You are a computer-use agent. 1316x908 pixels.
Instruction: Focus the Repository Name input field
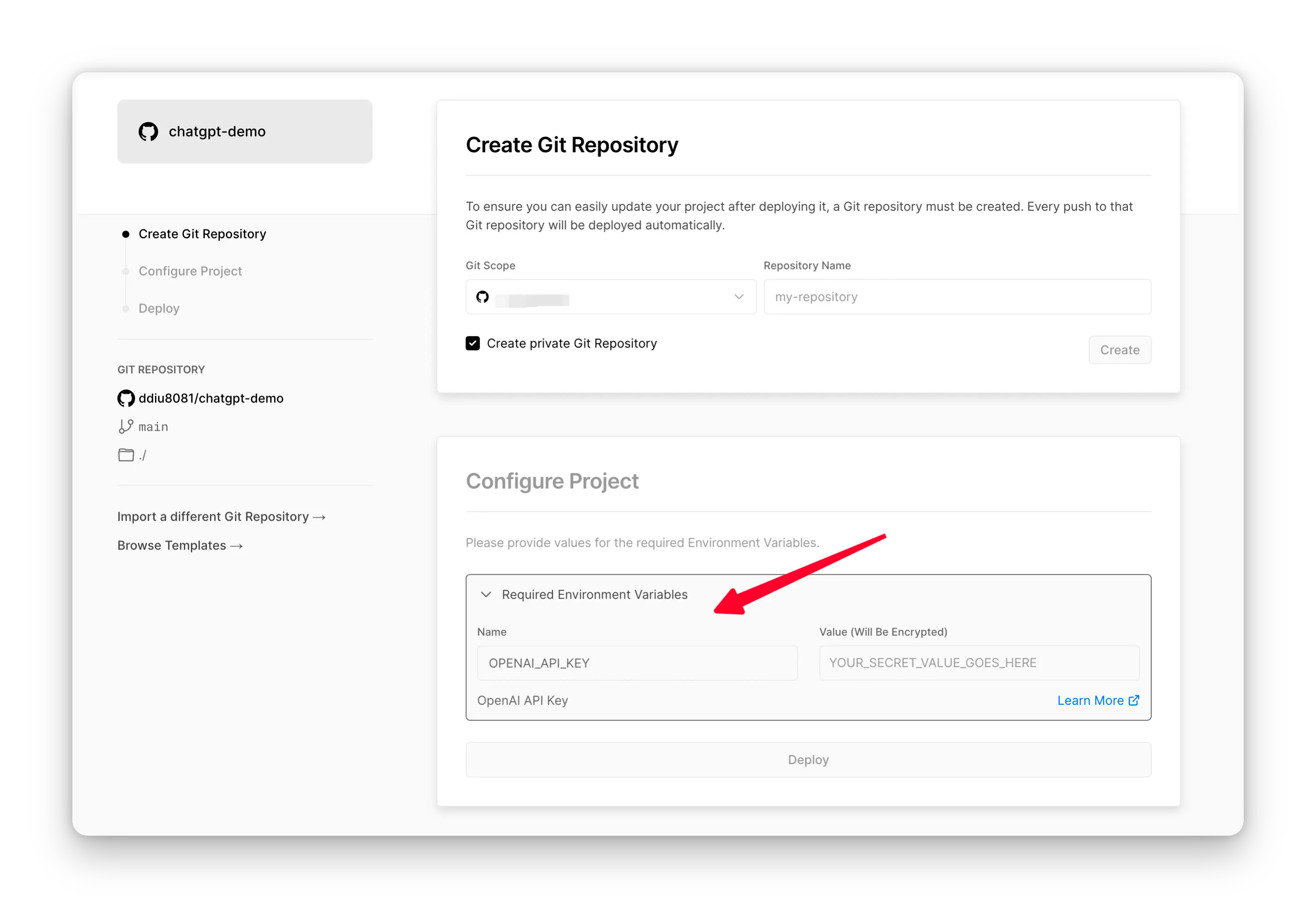coord(957,297)
